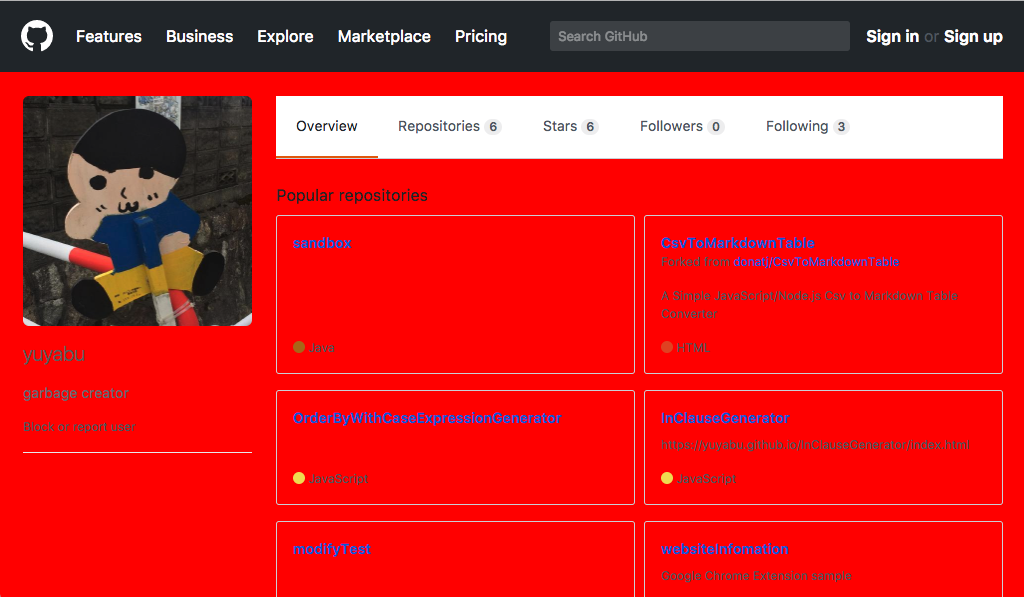This screenshot has width=1024, height=597.
Task: Open the Following tab
Action: click(807, 127)
